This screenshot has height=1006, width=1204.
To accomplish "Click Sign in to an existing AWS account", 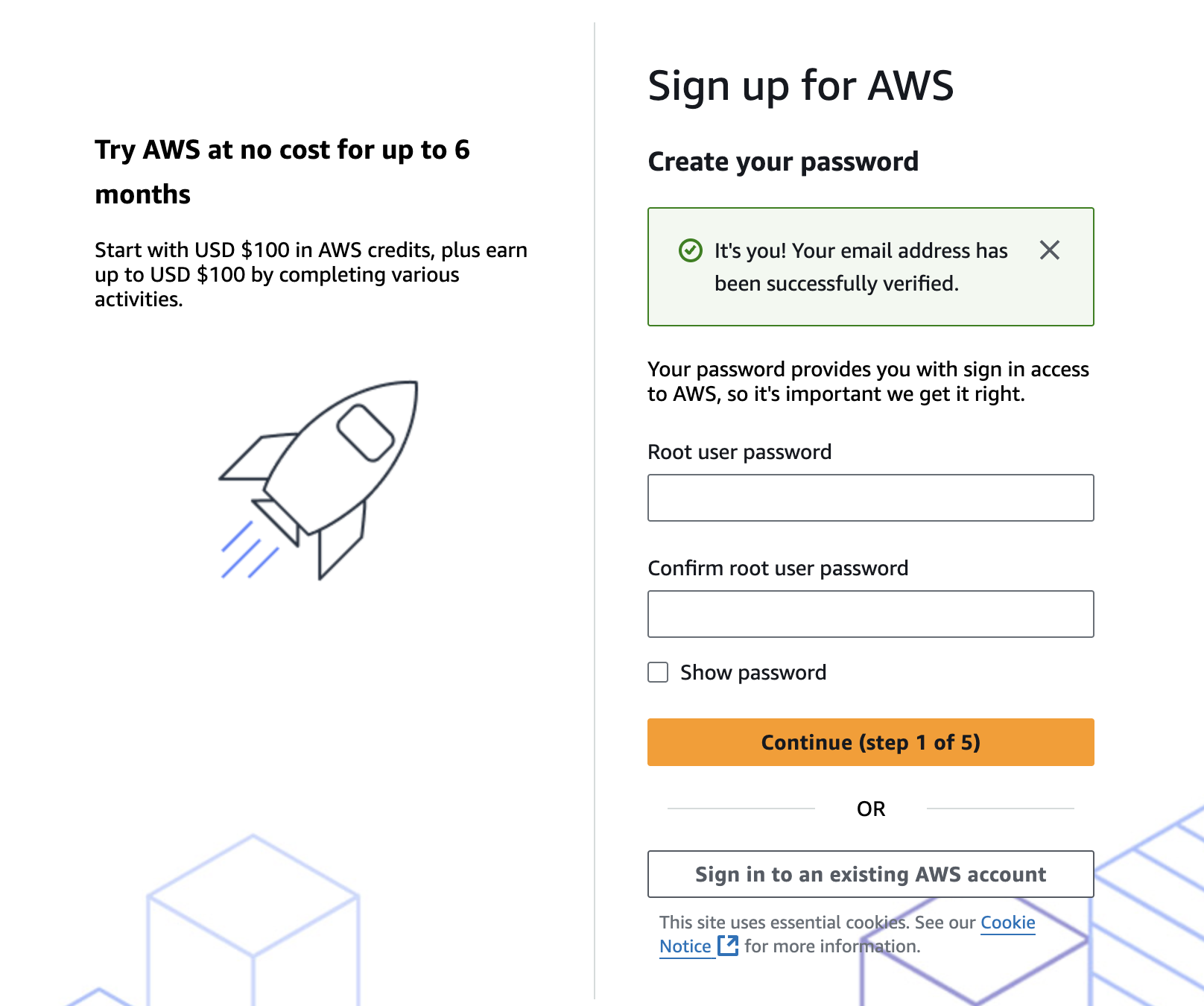I will point(870,874).
